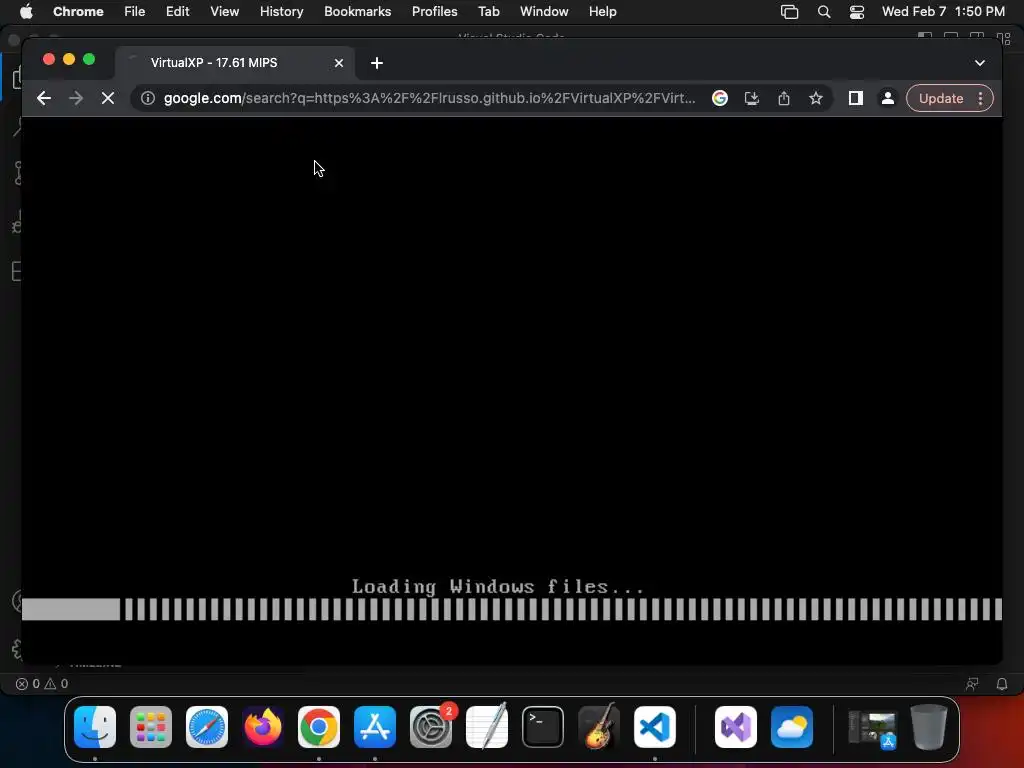This screenshot has height=768, width=1024.
Task: Select the VirtualXP - 17.61 MIPS tab
Action: click(235, 63)
